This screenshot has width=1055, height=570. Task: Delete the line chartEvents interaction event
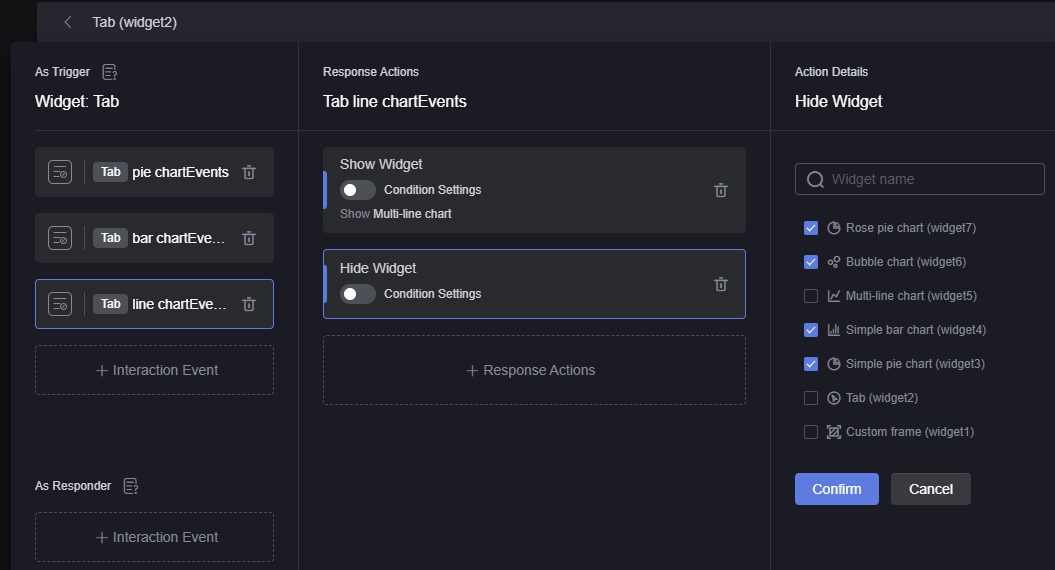tap(249, 304)
